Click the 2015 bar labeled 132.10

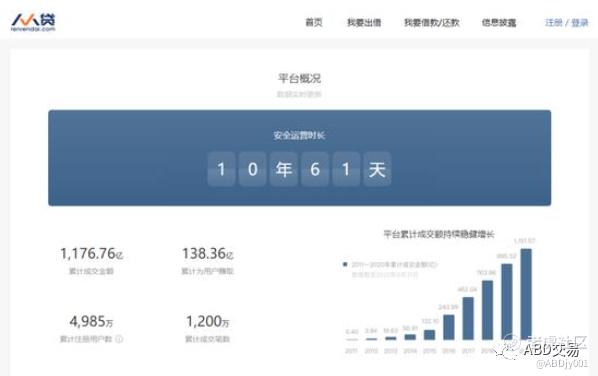pos(429,335)
